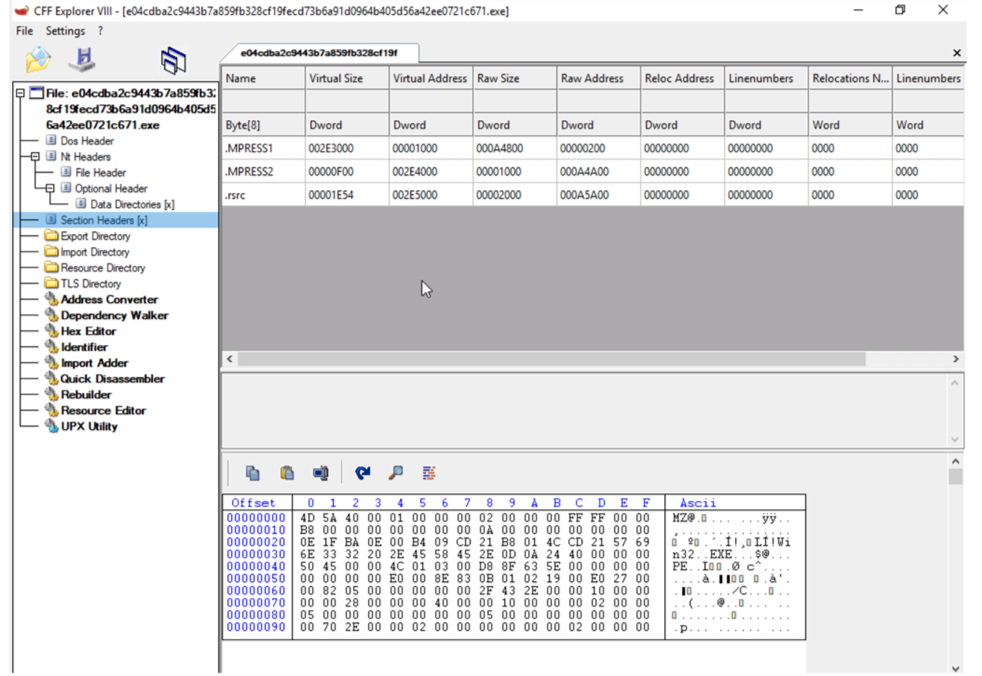The height and width of the screenshot is (676, 982).
Task: Click the Open file toolbar icon
Action: click(38, 60)
